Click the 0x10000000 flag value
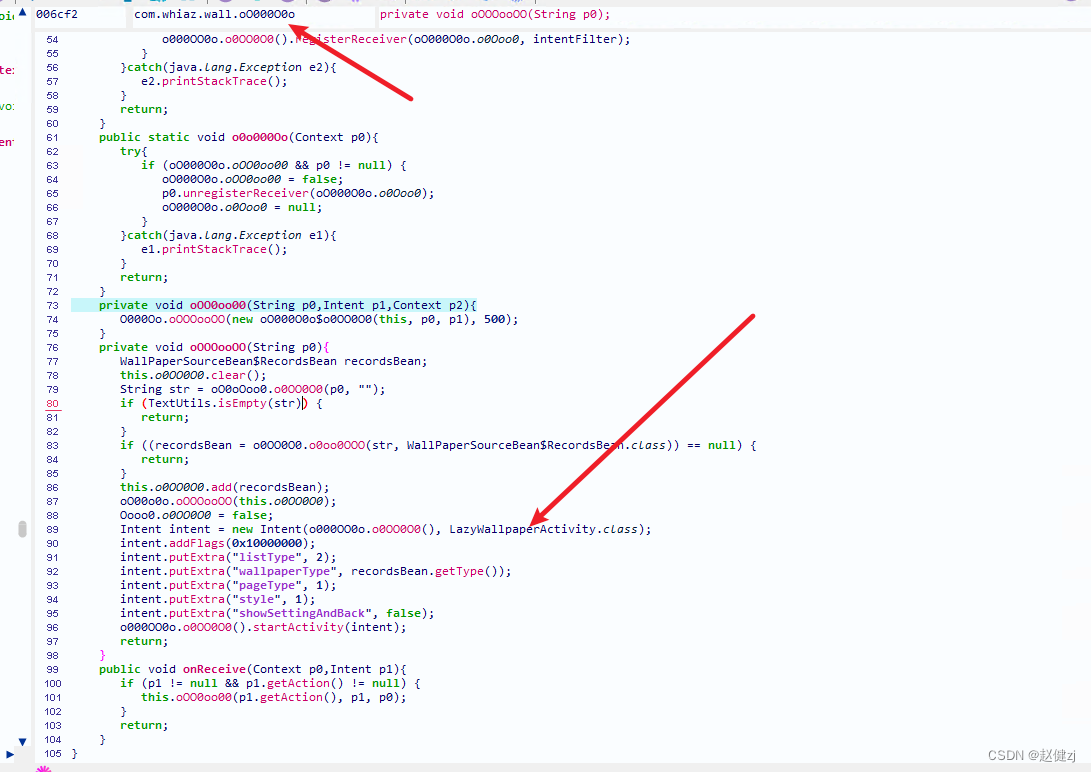 coord(266,543)
